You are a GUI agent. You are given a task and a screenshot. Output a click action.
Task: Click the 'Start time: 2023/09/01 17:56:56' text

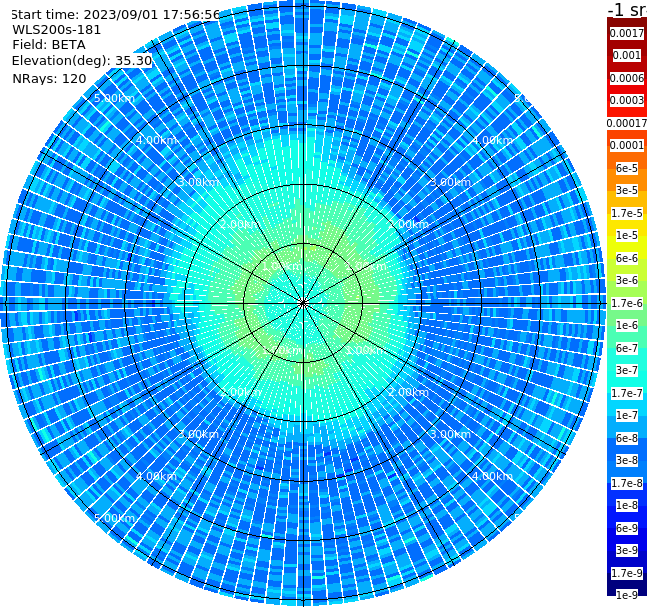click(x=115, y=15)
